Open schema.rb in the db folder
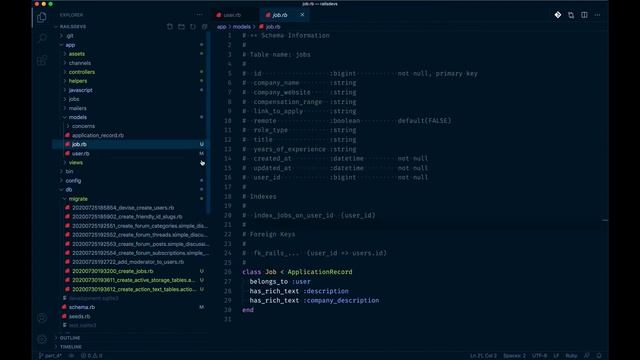 82,307
